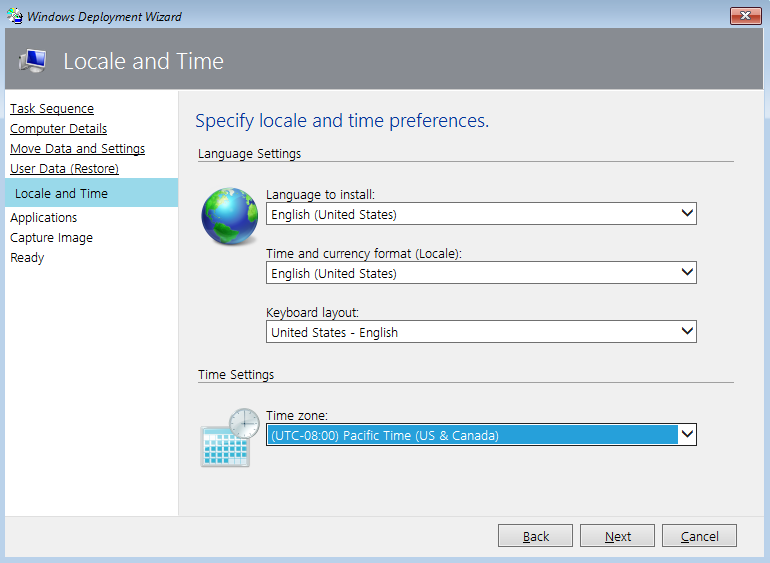Click the Next button
This screenshot has height=563, width=770.
point(617,536)
